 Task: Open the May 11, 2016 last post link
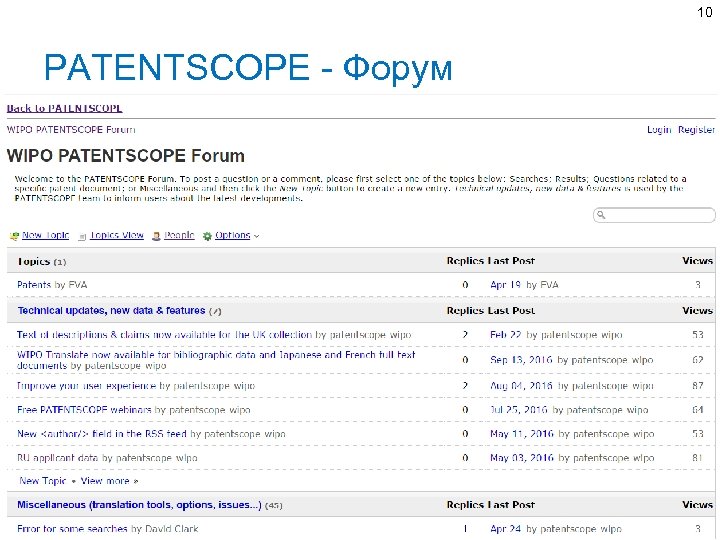(x=522, y=434)
